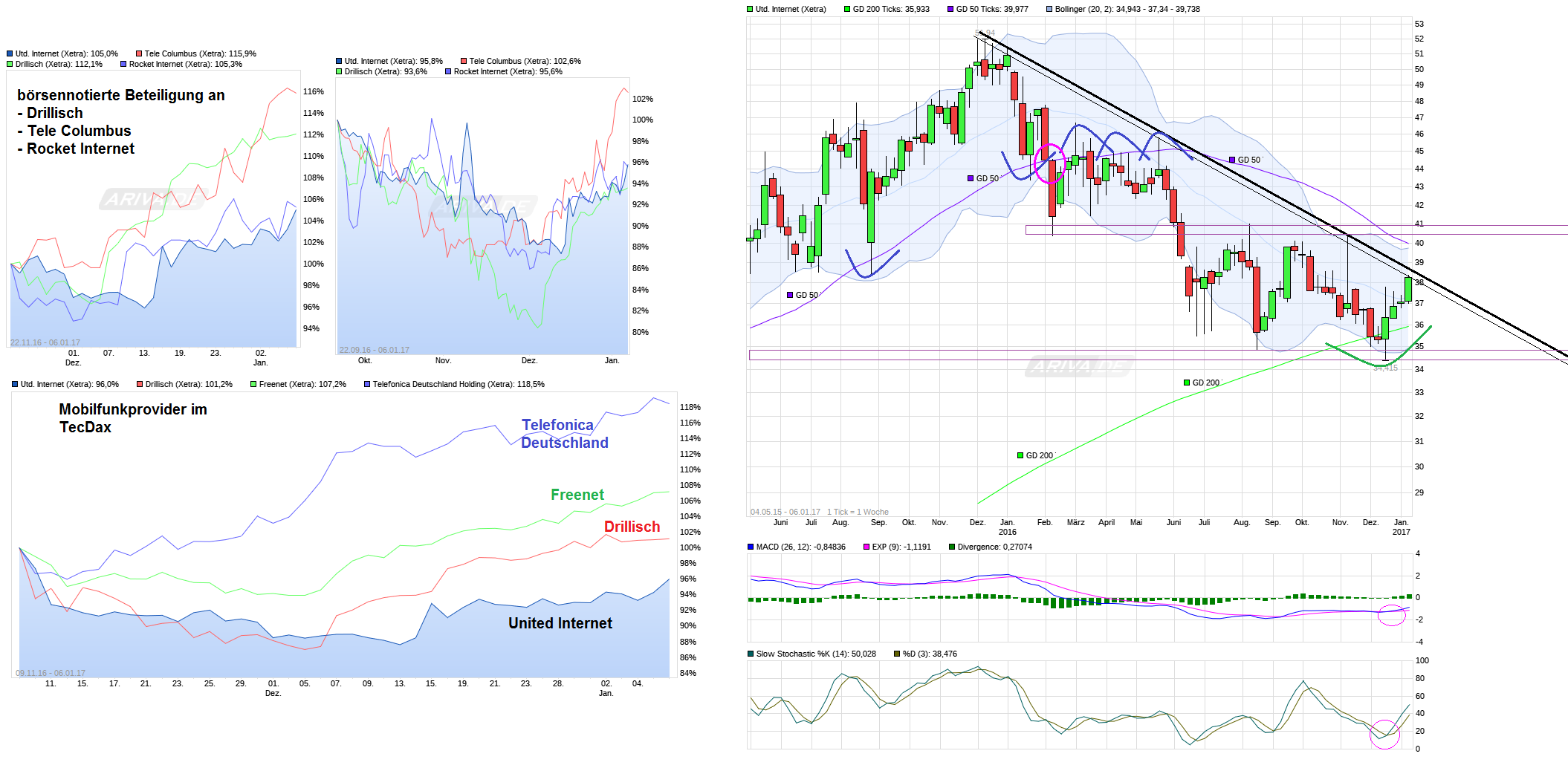
Task: Select the candlestick chart legend 'GD 200 Ticks: 35,933'
Action: coord(891,10)
